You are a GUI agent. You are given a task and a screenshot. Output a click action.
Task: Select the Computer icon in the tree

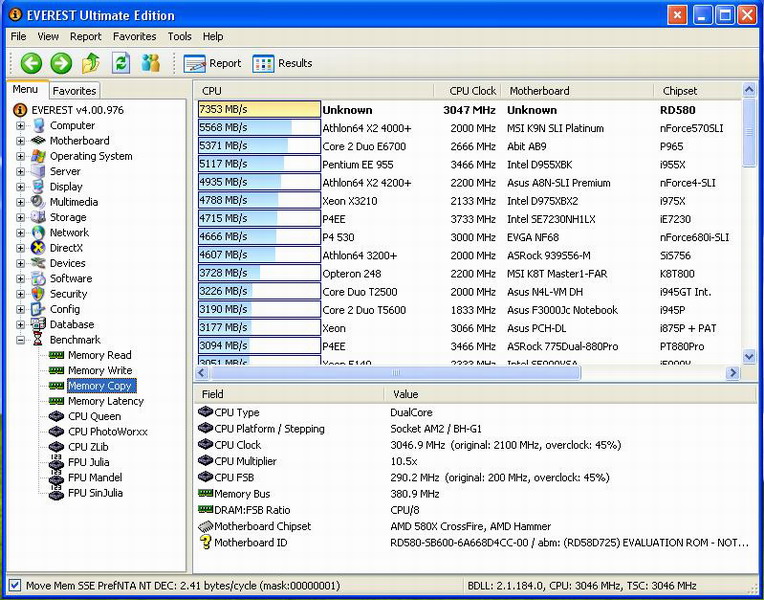point(38,125)
